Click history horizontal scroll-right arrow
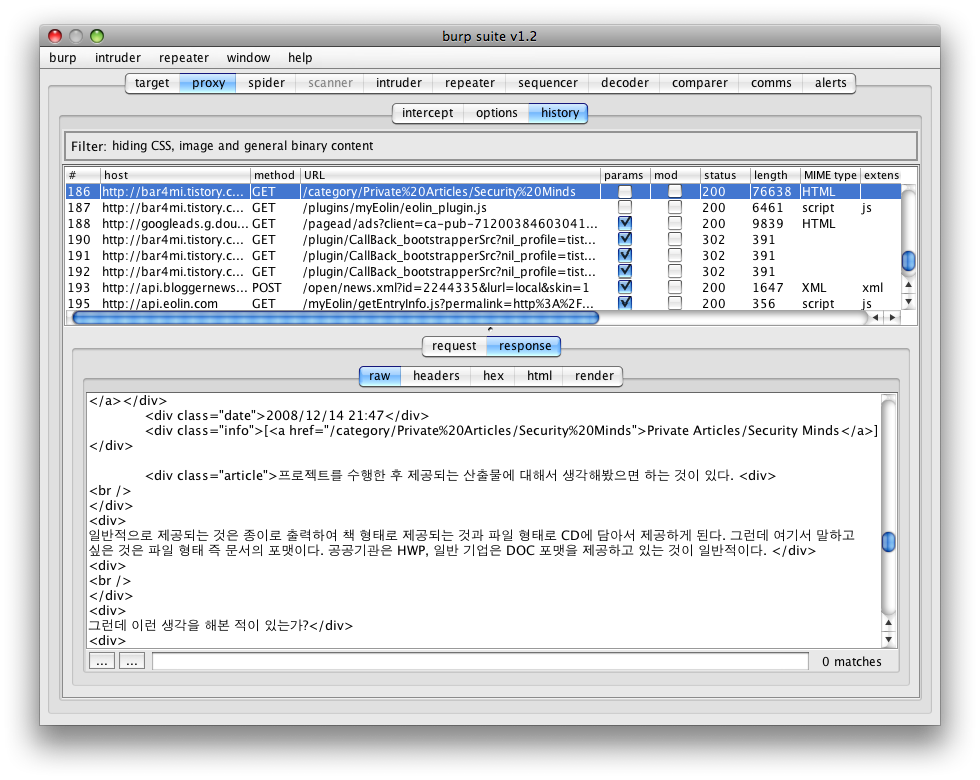The image size is (980, 780). point(892,318)
